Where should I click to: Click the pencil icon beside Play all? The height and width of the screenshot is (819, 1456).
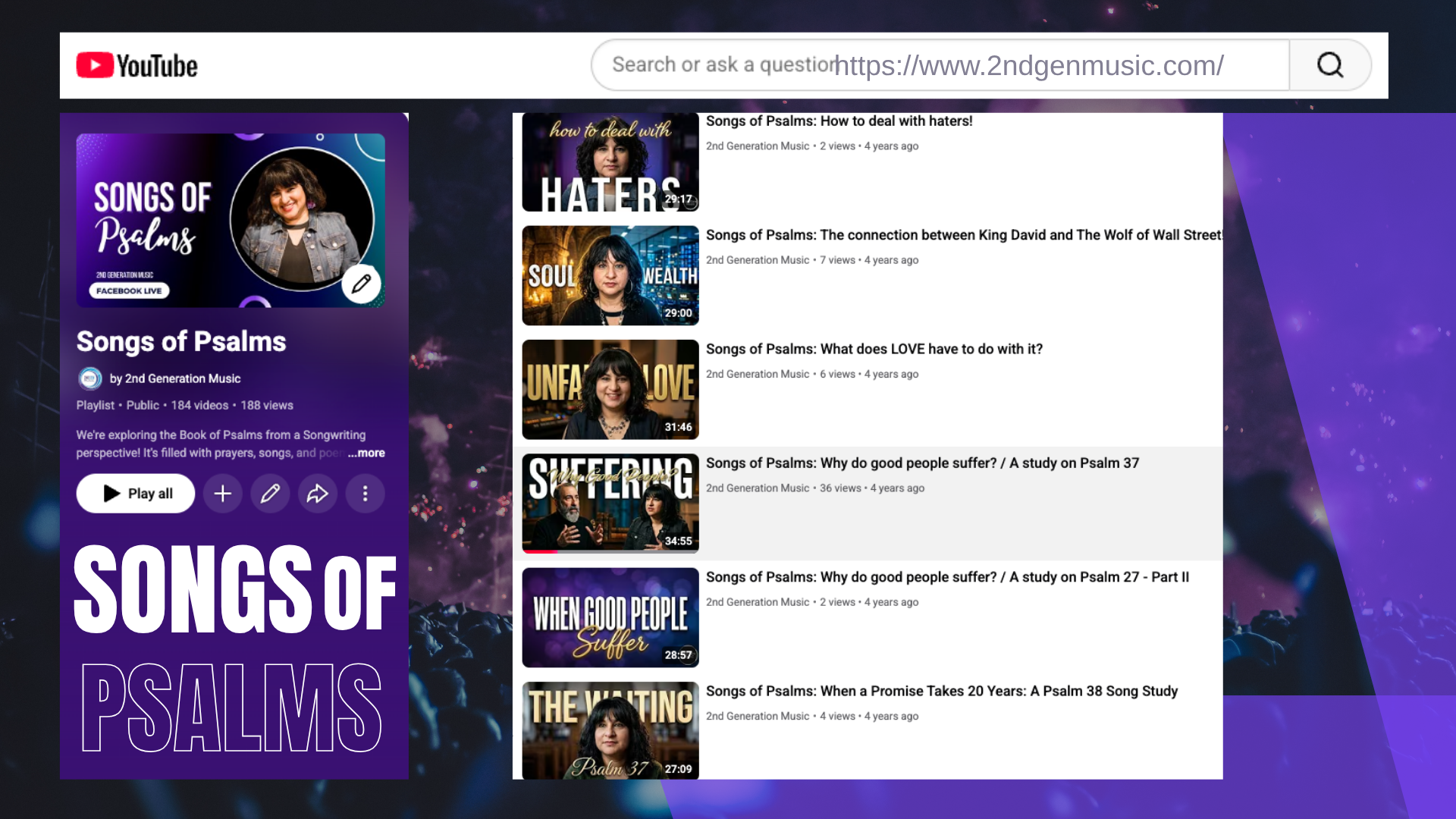point(270,494)
